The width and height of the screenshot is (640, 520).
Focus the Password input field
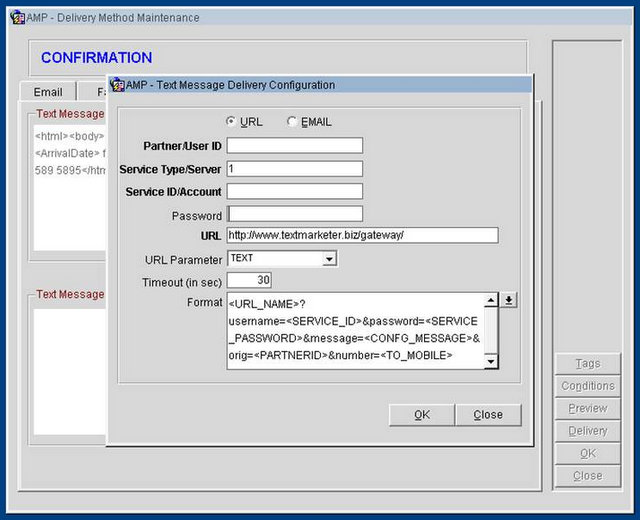[294, 214]
